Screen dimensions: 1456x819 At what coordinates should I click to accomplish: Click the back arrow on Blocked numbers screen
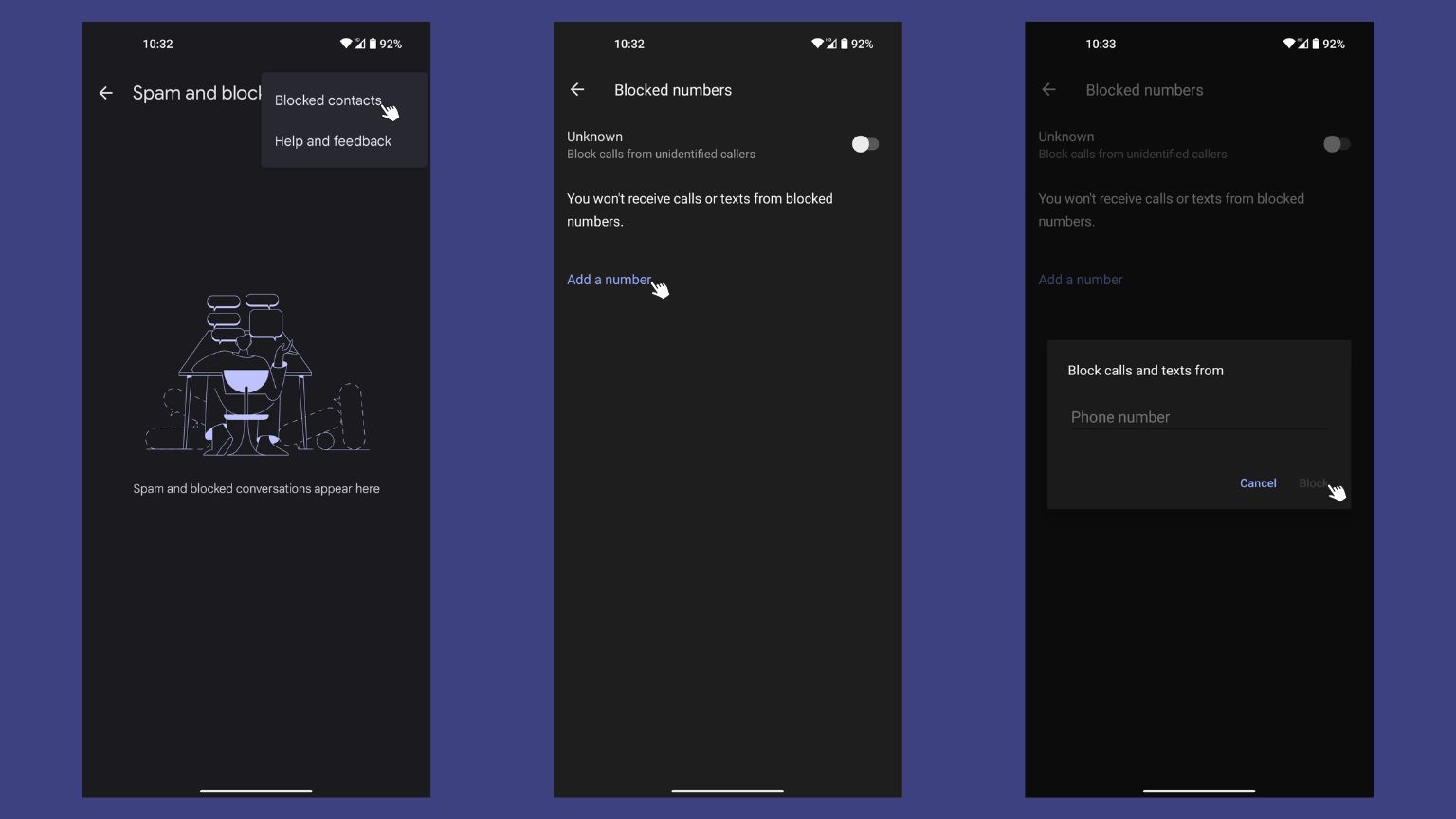577,89
